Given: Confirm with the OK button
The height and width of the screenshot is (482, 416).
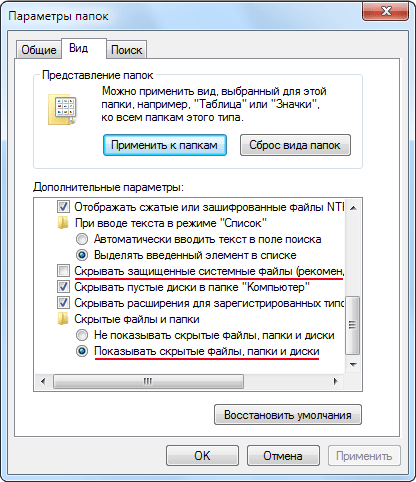Looking at the screenshot, I should tap(202, 455).
